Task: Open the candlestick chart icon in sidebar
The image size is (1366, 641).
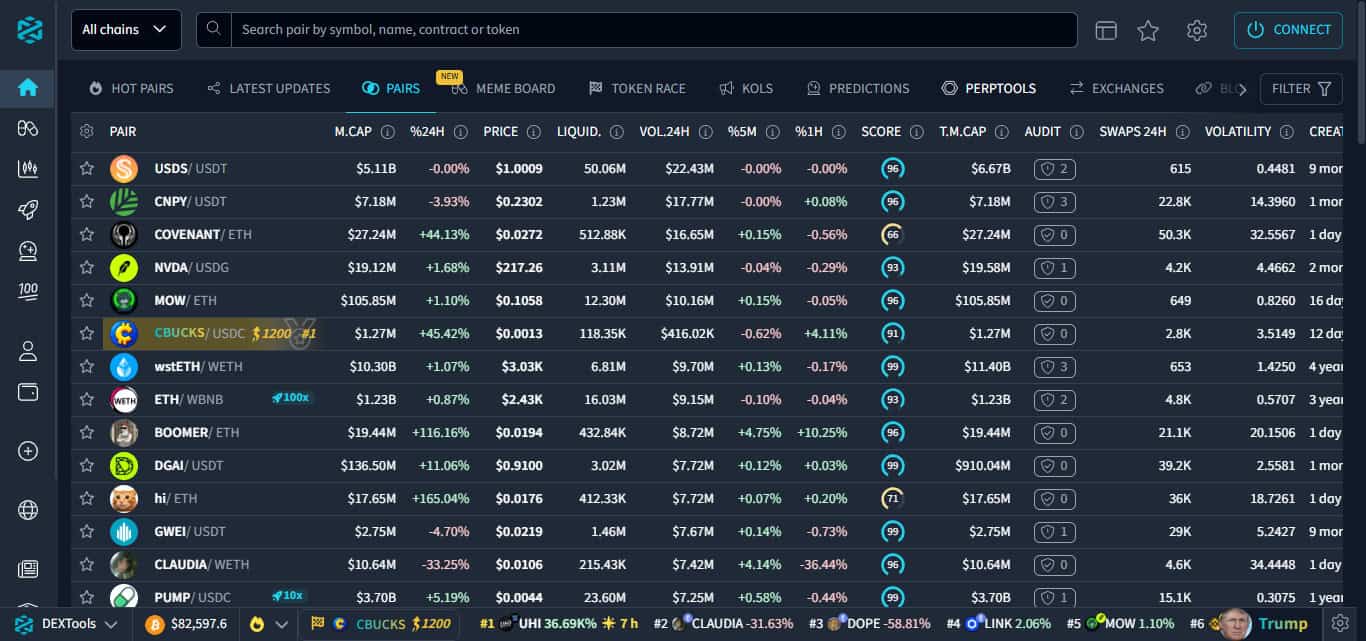Action: coord(28,168)
